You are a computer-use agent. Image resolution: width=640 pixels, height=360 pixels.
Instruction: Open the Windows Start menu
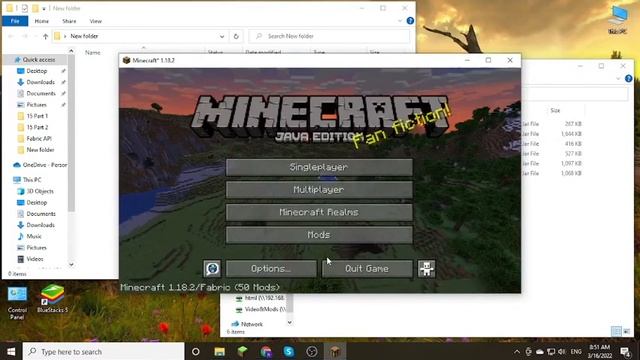pos(11,351)
